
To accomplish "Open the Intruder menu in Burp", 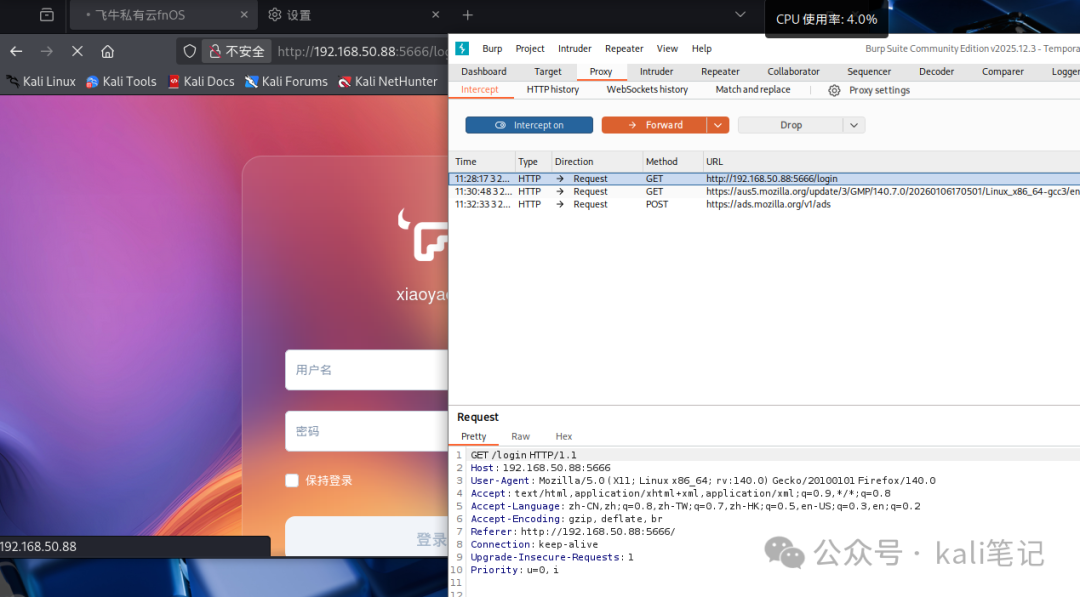I will (x=575, y=48).
